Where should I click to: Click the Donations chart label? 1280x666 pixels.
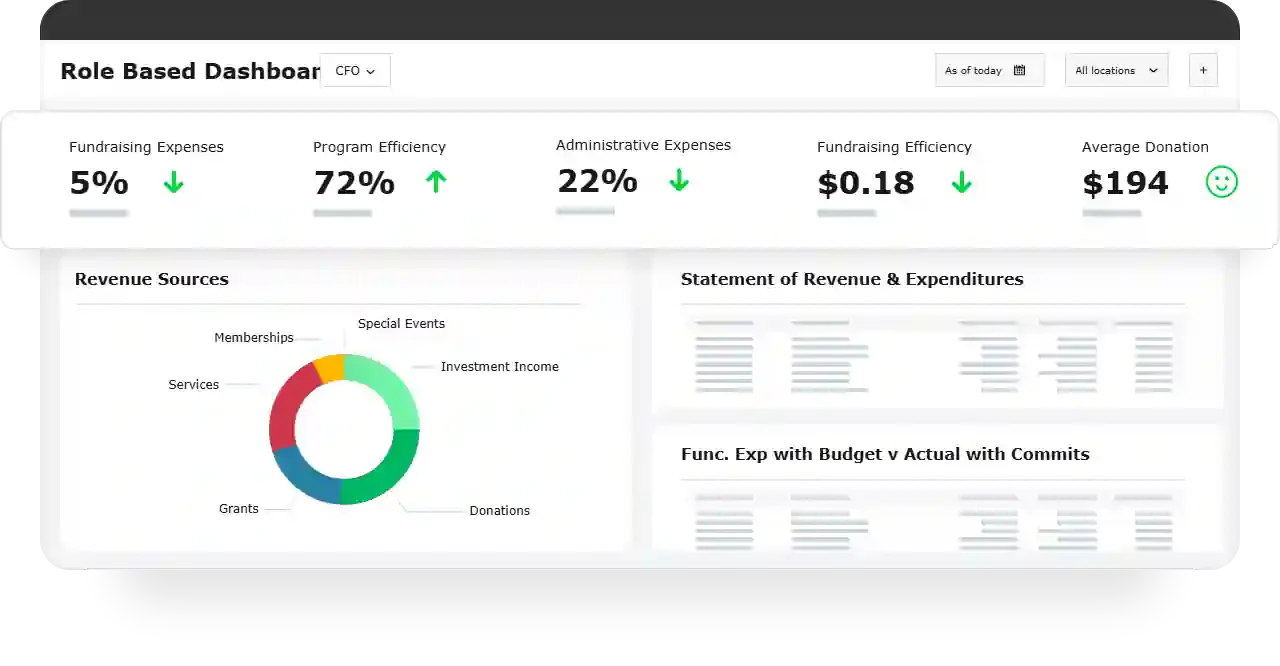(500, 511)
